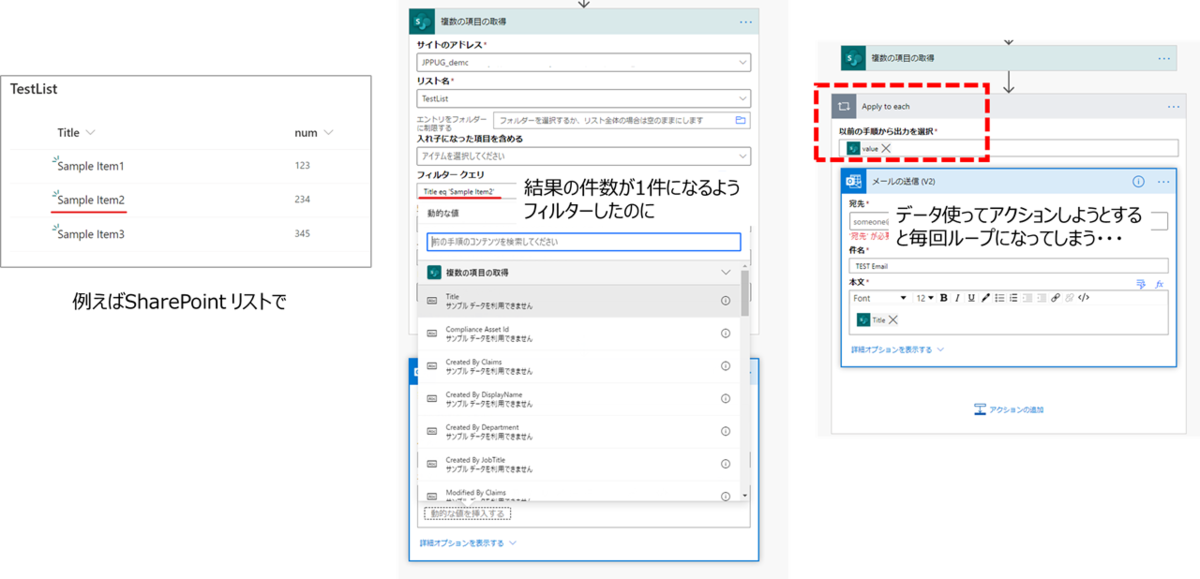Click the info icon on メールの送信 (V2)
This screenshot has height=579, width=1200.
tap(1137, 181)
